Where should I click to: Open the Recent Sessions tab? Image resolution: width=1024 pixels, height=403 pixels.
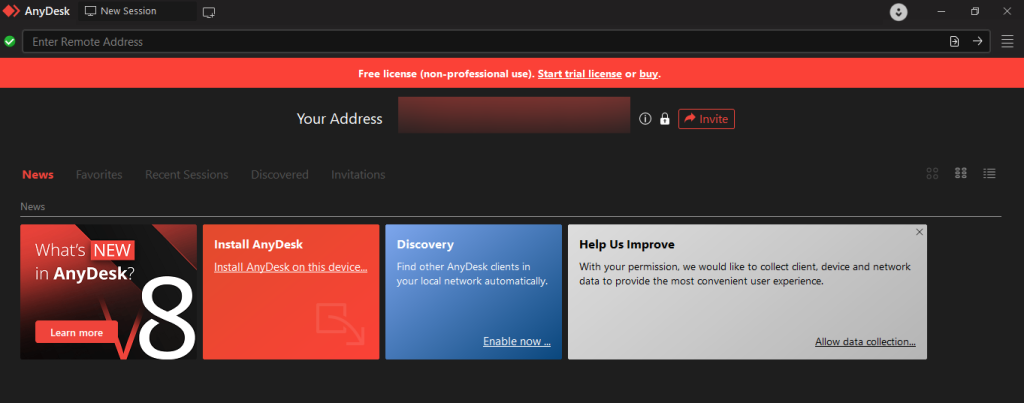coord(187,174)
